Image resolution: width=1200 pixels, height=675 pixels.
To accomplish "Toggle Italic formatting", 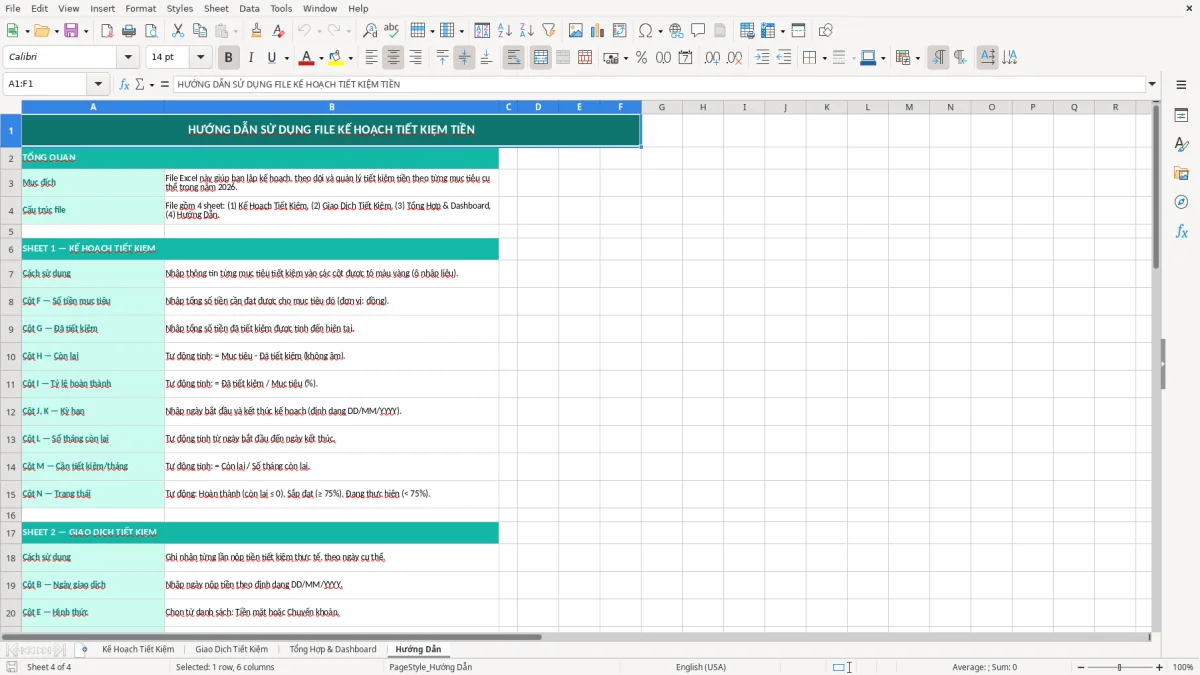I will (x=250, y=58).
